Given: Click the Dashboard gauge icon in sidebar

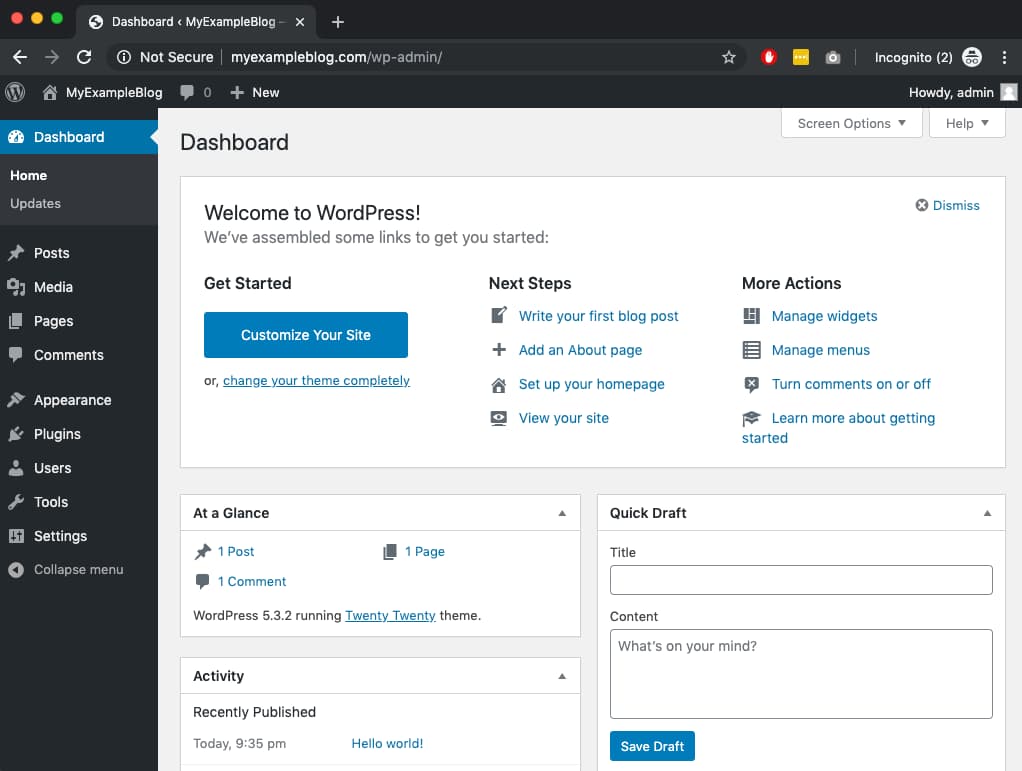Looking at the screenshot, I should [16, 137].
